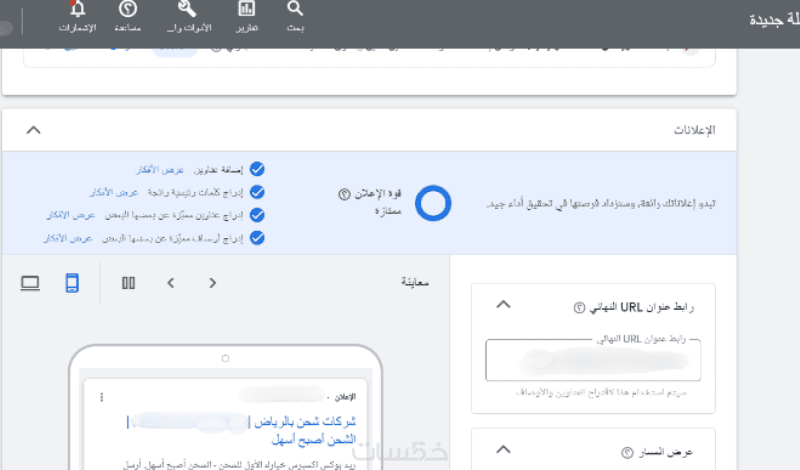Image resolution: width=800 pixels, height=470 pixels.
Task: Click the ad strength circle indicator
Action: coord(433,203)
